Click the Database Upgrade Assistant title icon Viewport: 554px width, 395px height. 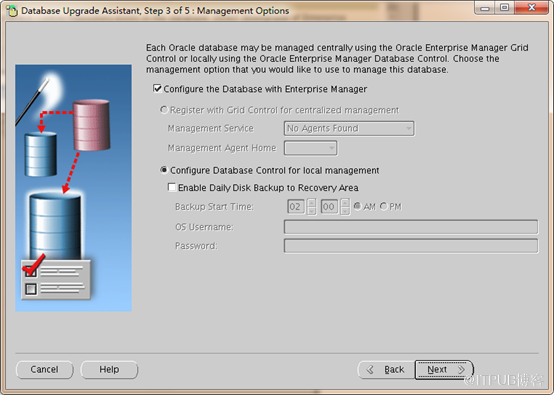12,11
